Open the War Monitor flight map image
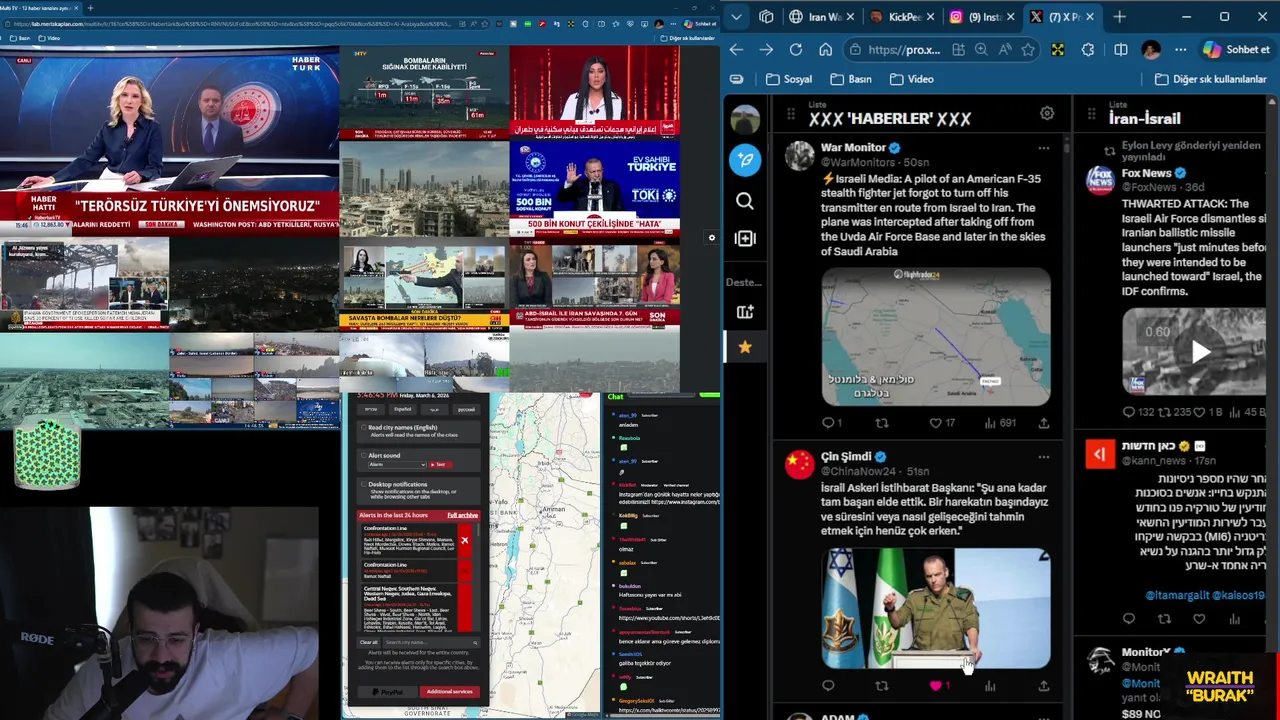The height and width of the screenshot is (720, 1280). (936, 336)
